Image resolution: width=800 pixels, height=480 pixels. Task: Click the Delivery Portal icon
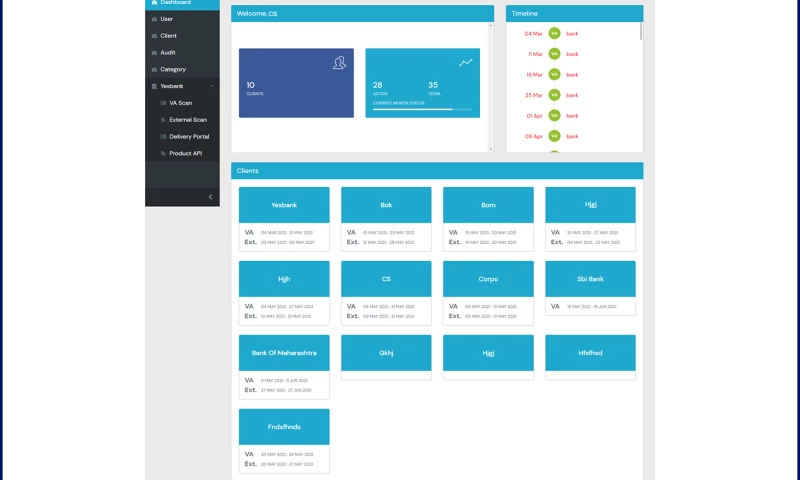(163, 137)
